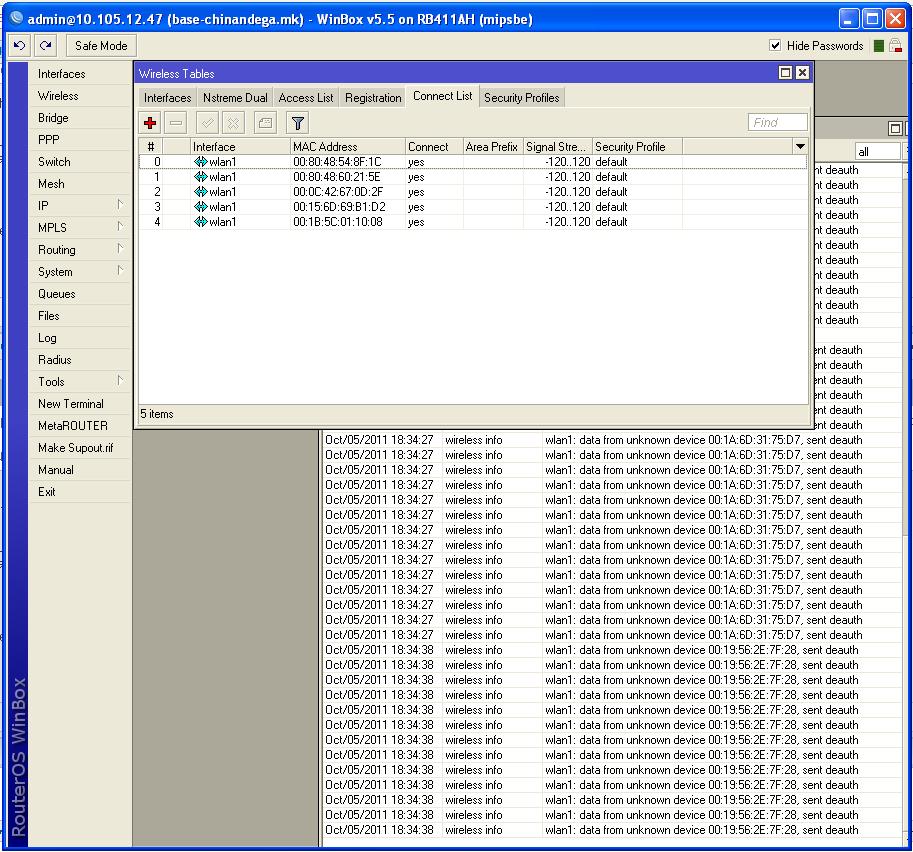Click the green status indicator square
913x852 pixels.
(879, 46)
